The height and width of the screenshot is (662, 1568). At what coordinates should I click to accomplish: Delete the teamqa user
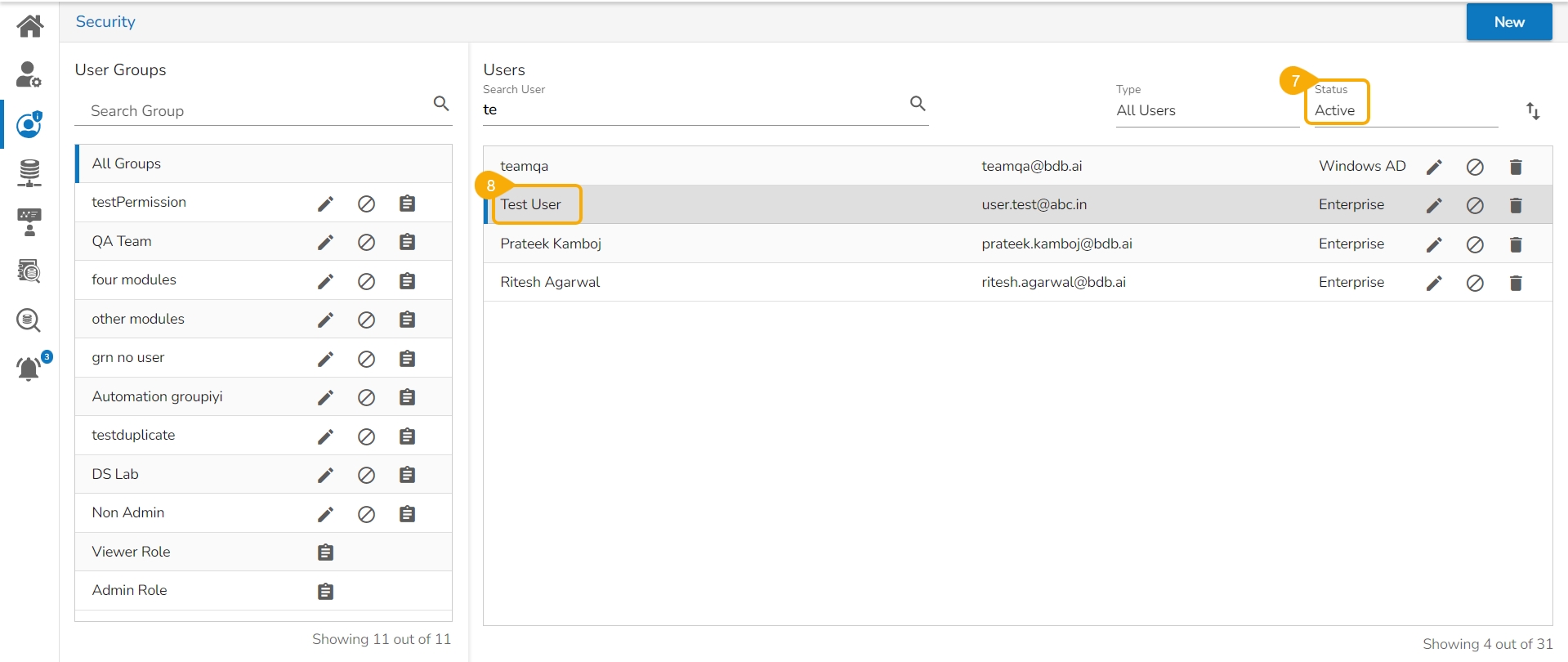tap(1516, 167)
